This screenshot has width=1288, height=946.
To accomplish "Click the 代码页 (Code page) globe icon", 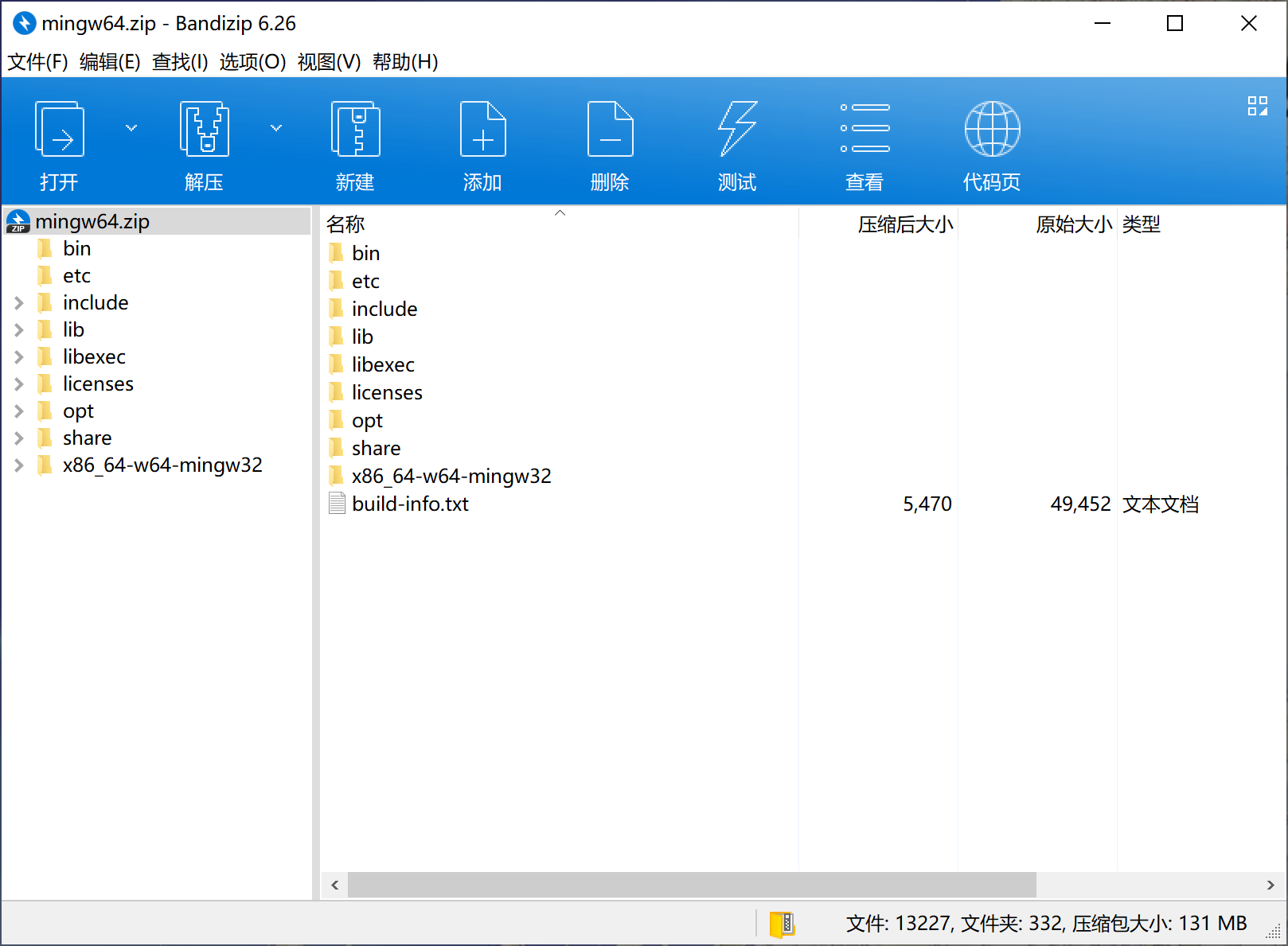I will click(992, 129).
